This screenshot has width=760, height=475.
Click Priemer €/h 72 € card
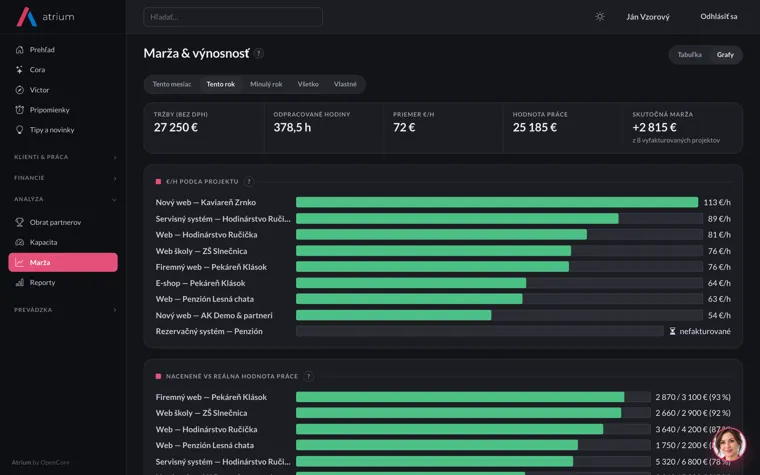point(443,128)
